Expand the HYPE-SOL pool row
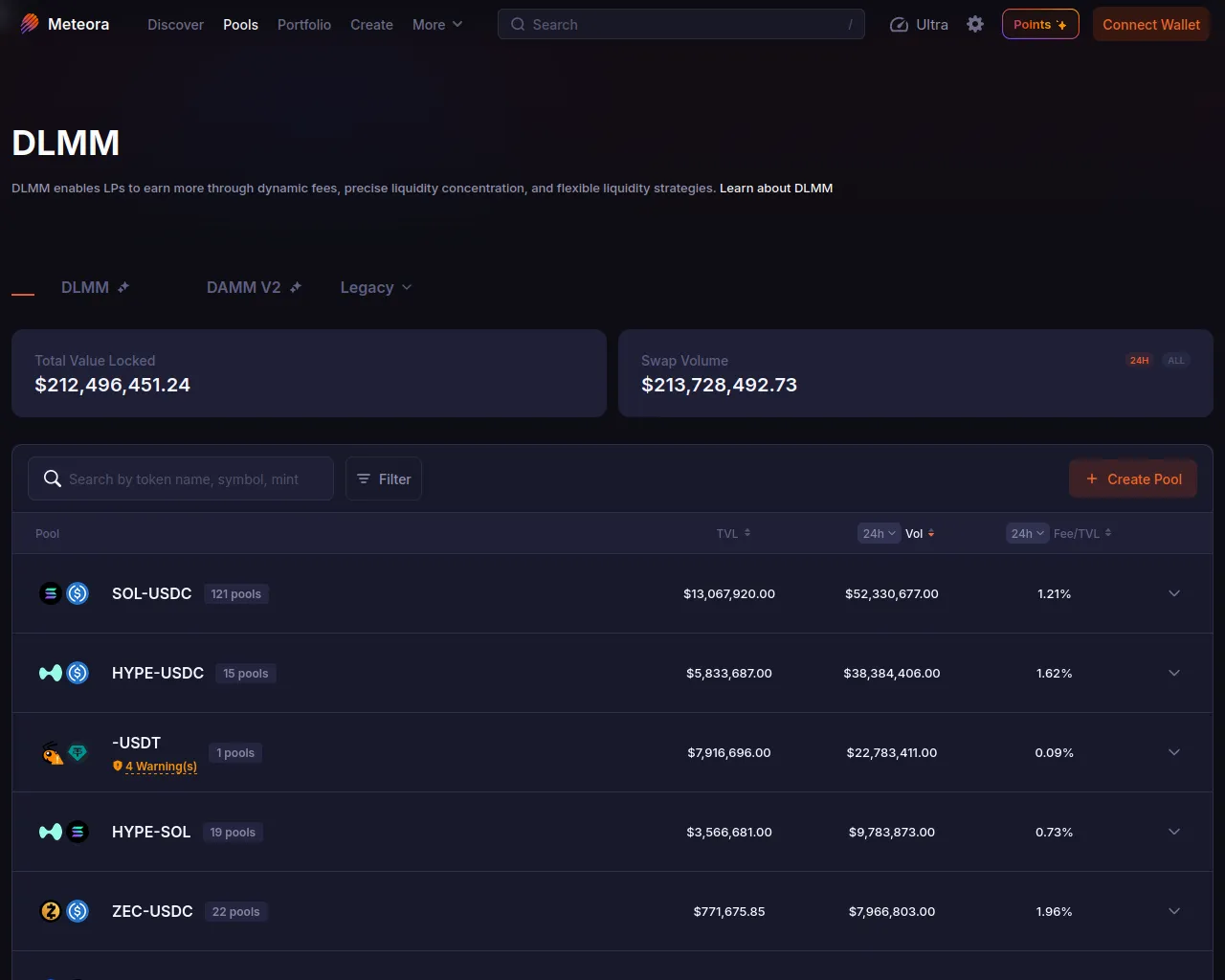 pos(1174,832)
